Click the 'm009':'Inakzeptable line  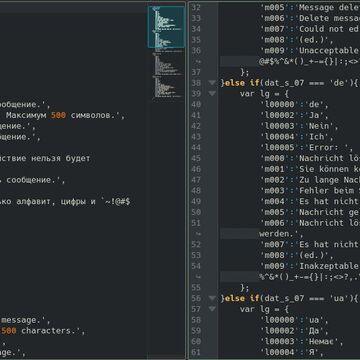[310, 266]
